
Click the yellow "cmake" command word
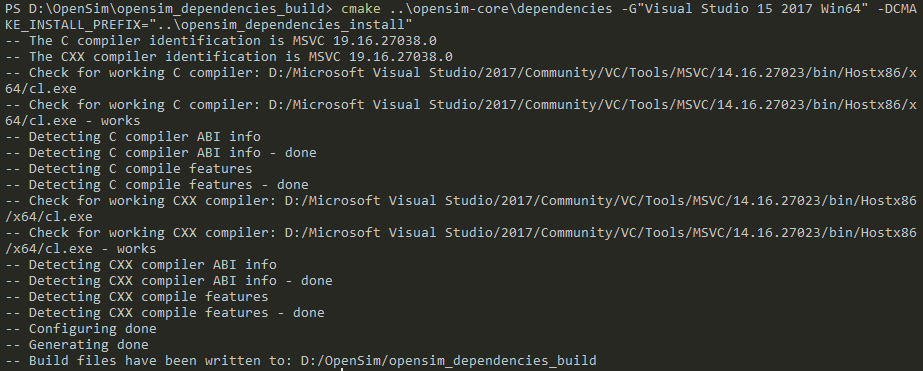(x=360, y=9)
